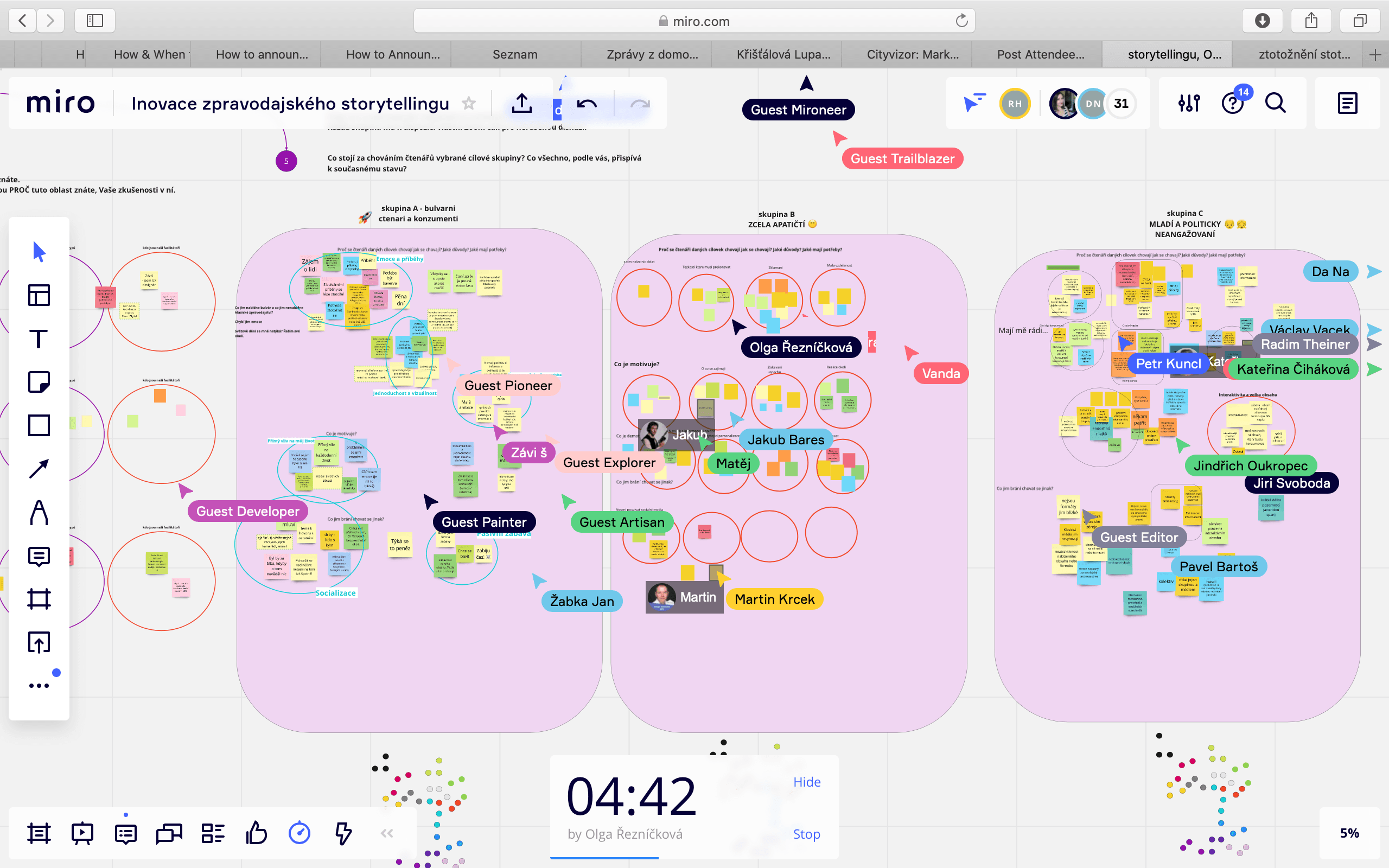1389x868 pixels.
Task: Collapse bottom toolbar with double chevron
Action: tap(387, 833)
